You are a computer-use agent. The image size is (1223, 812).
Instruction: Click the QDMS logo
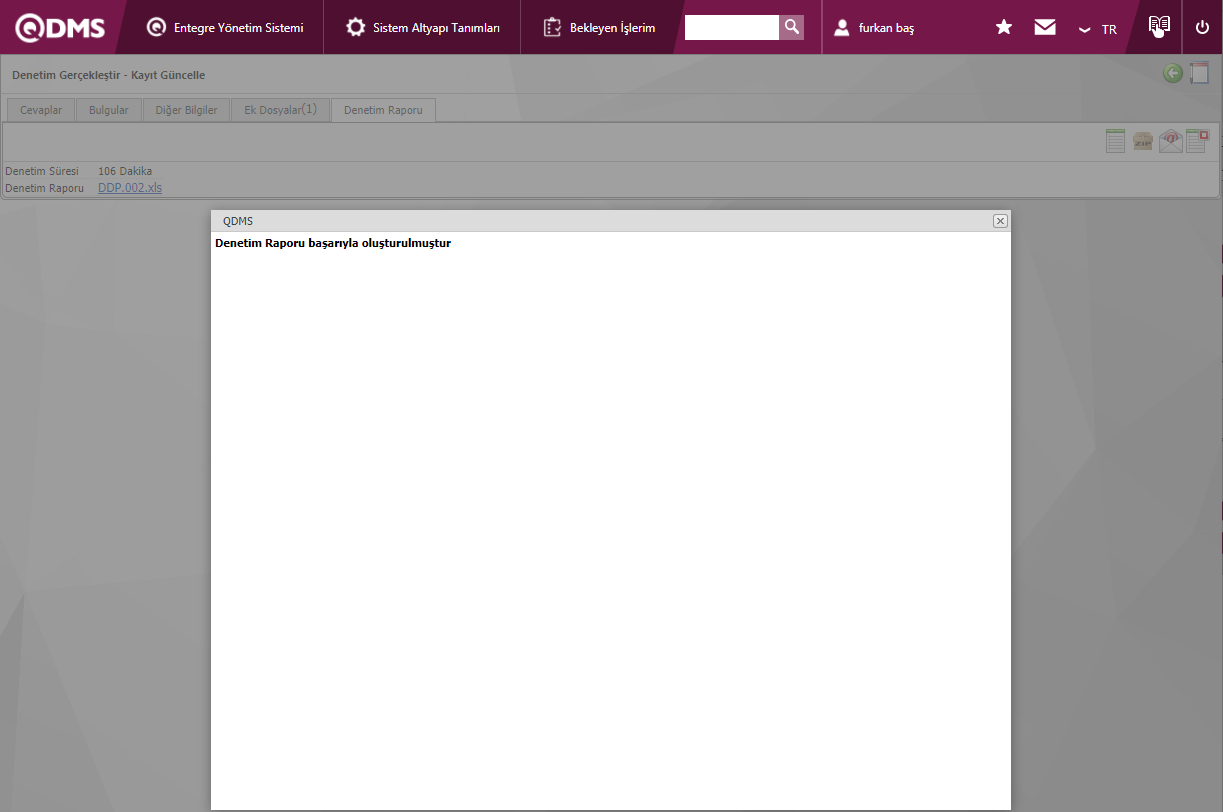point(60,28)
